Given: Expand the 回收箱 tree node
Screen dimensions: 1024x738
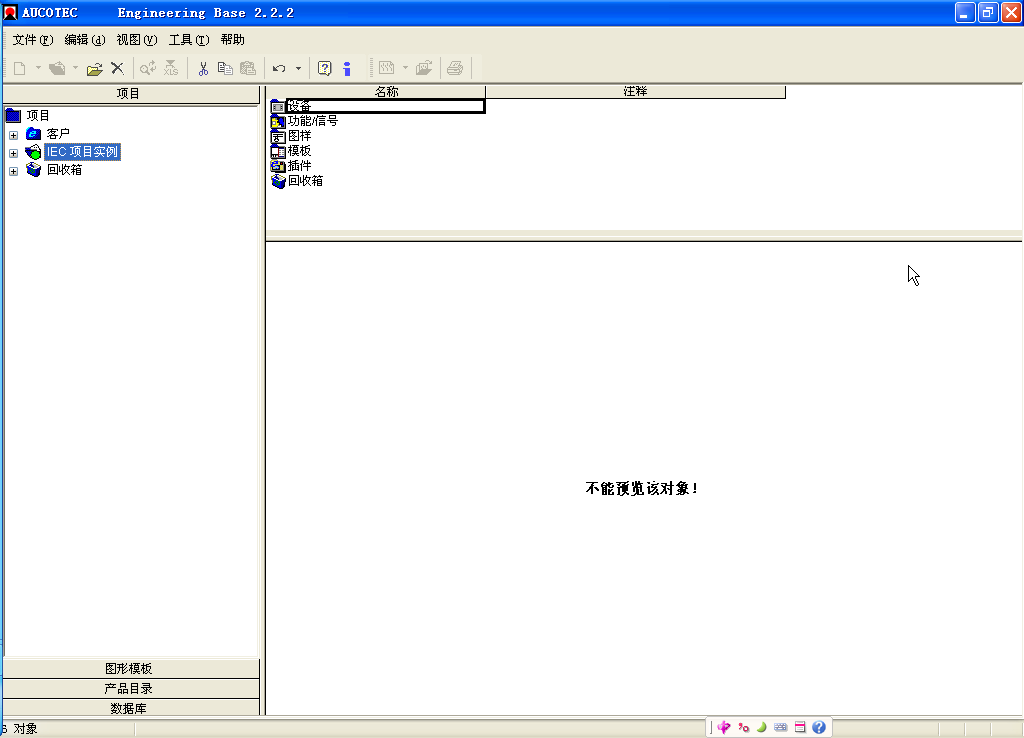Looking at the screenshot, I should point(13,172).
